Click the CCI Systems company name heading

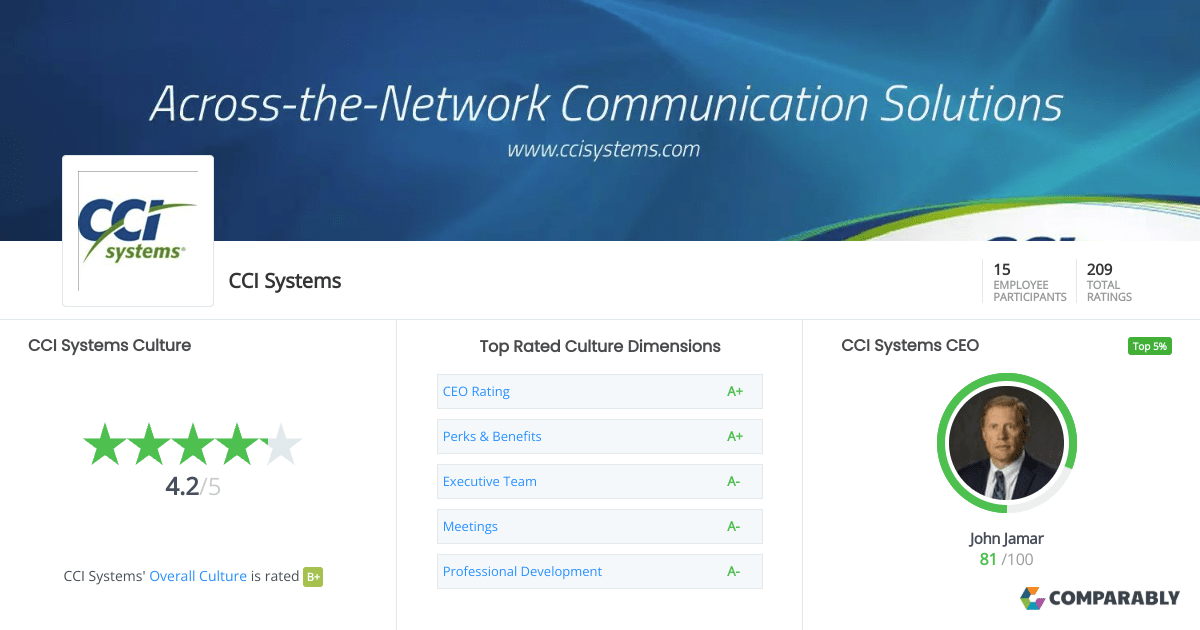pos(284,281)
